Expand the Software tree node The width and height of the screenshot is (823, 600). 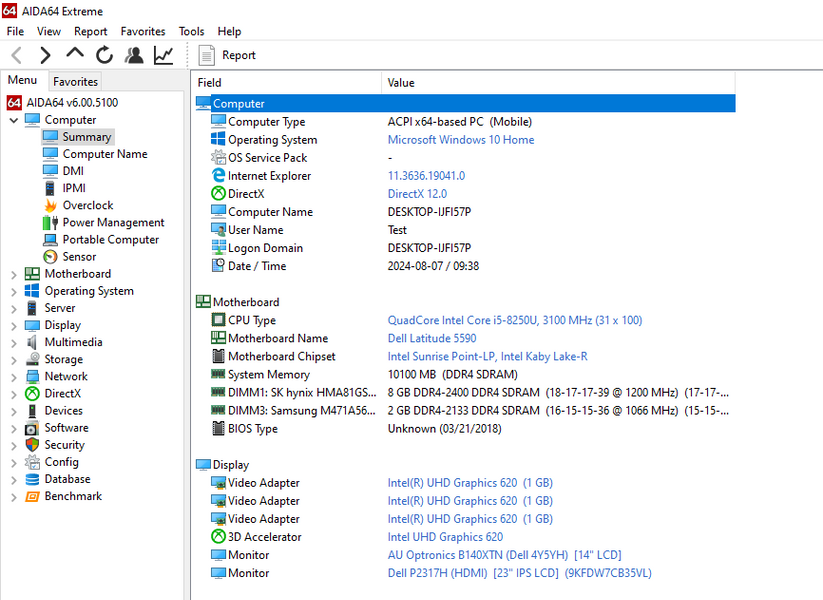tap(14, 428)
